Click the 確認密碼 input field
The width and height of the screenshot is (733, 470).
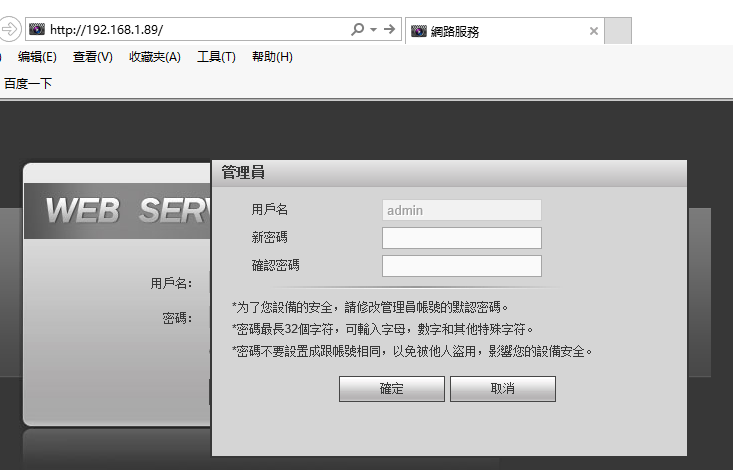[462, 266]
